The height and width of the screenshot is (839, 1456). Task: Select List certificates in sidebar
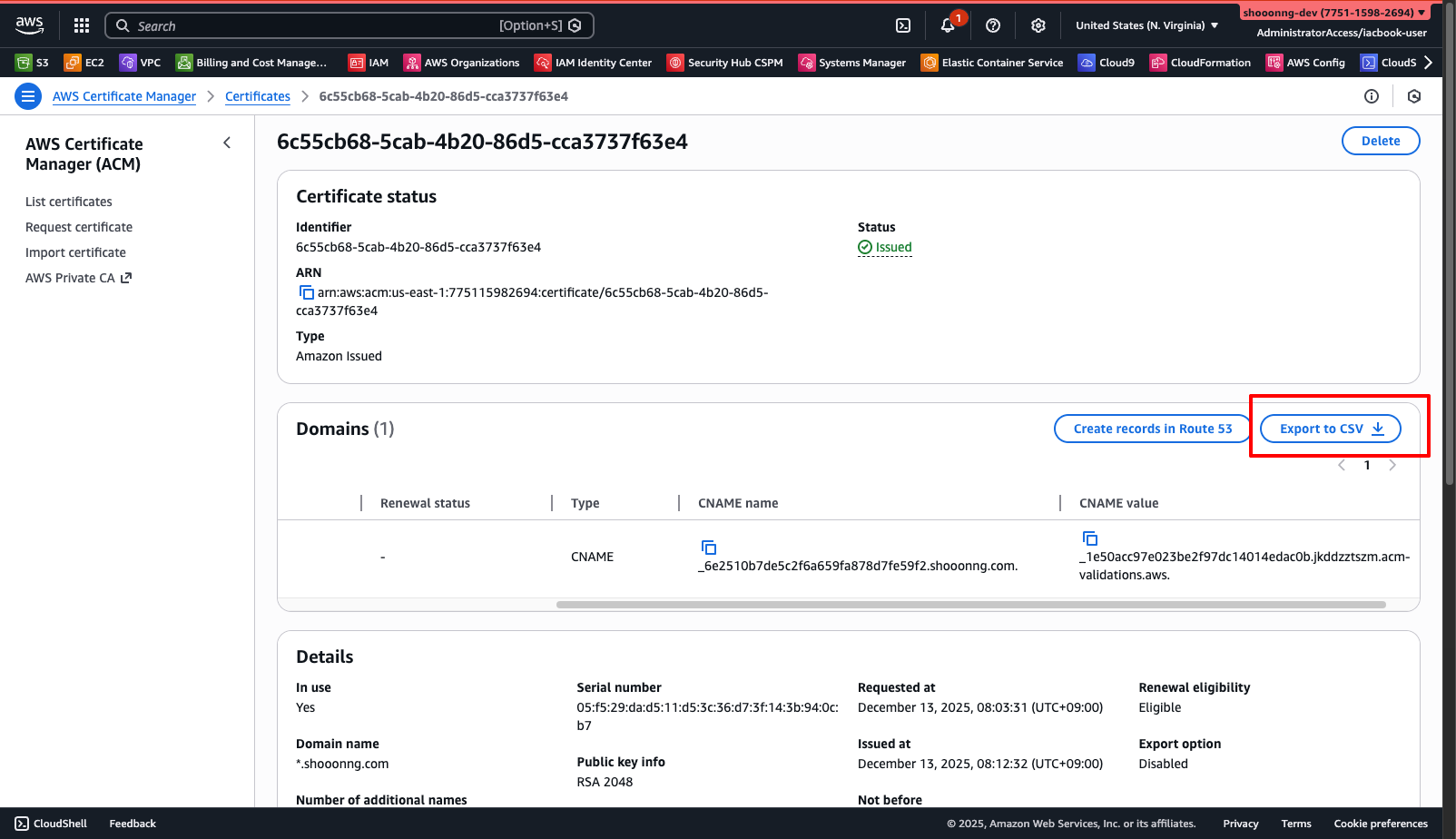click(69, 202)
